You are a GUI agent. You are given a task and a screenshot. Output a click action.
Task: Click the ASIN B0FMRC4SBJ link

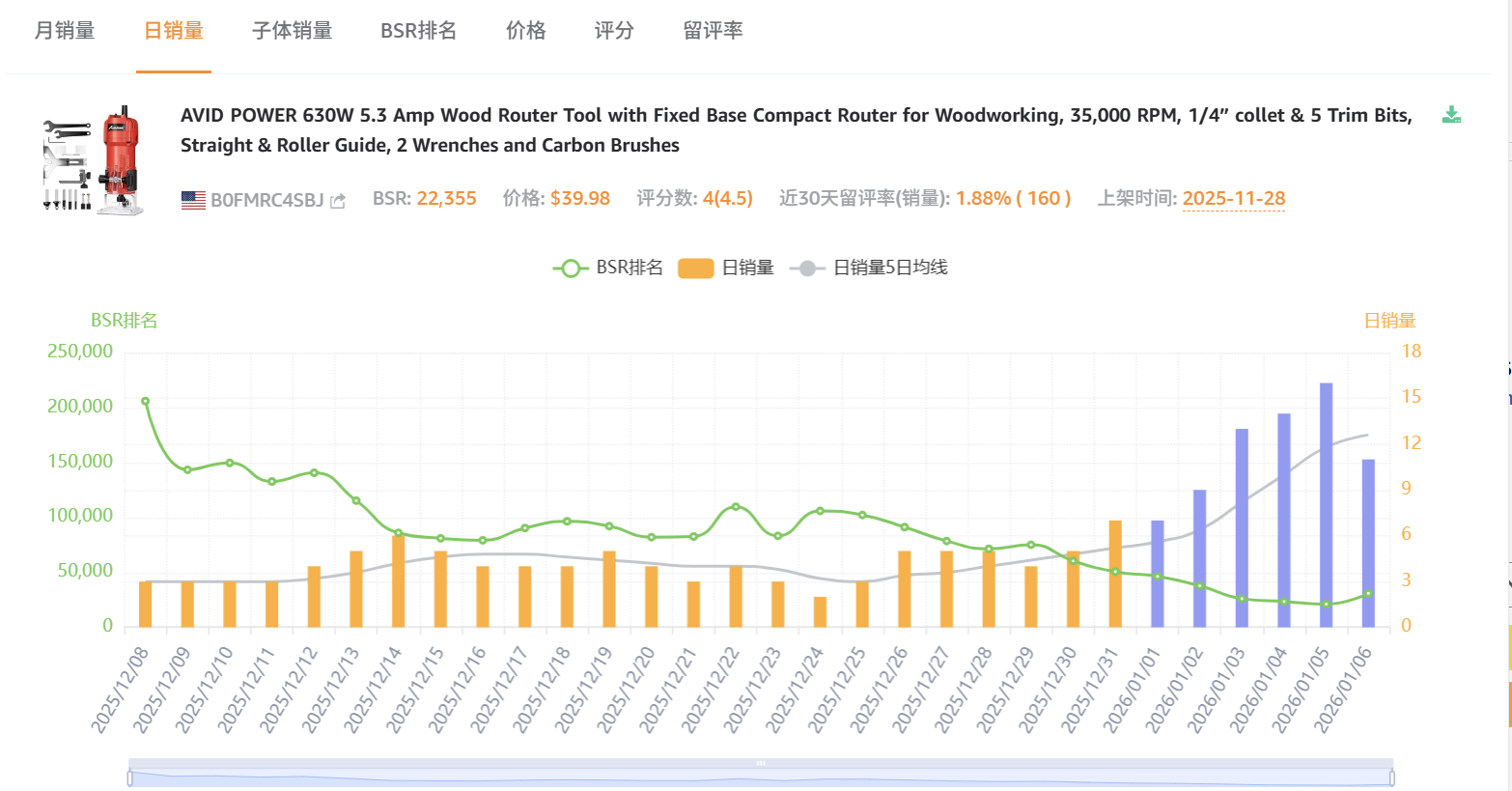coord(266,200)
